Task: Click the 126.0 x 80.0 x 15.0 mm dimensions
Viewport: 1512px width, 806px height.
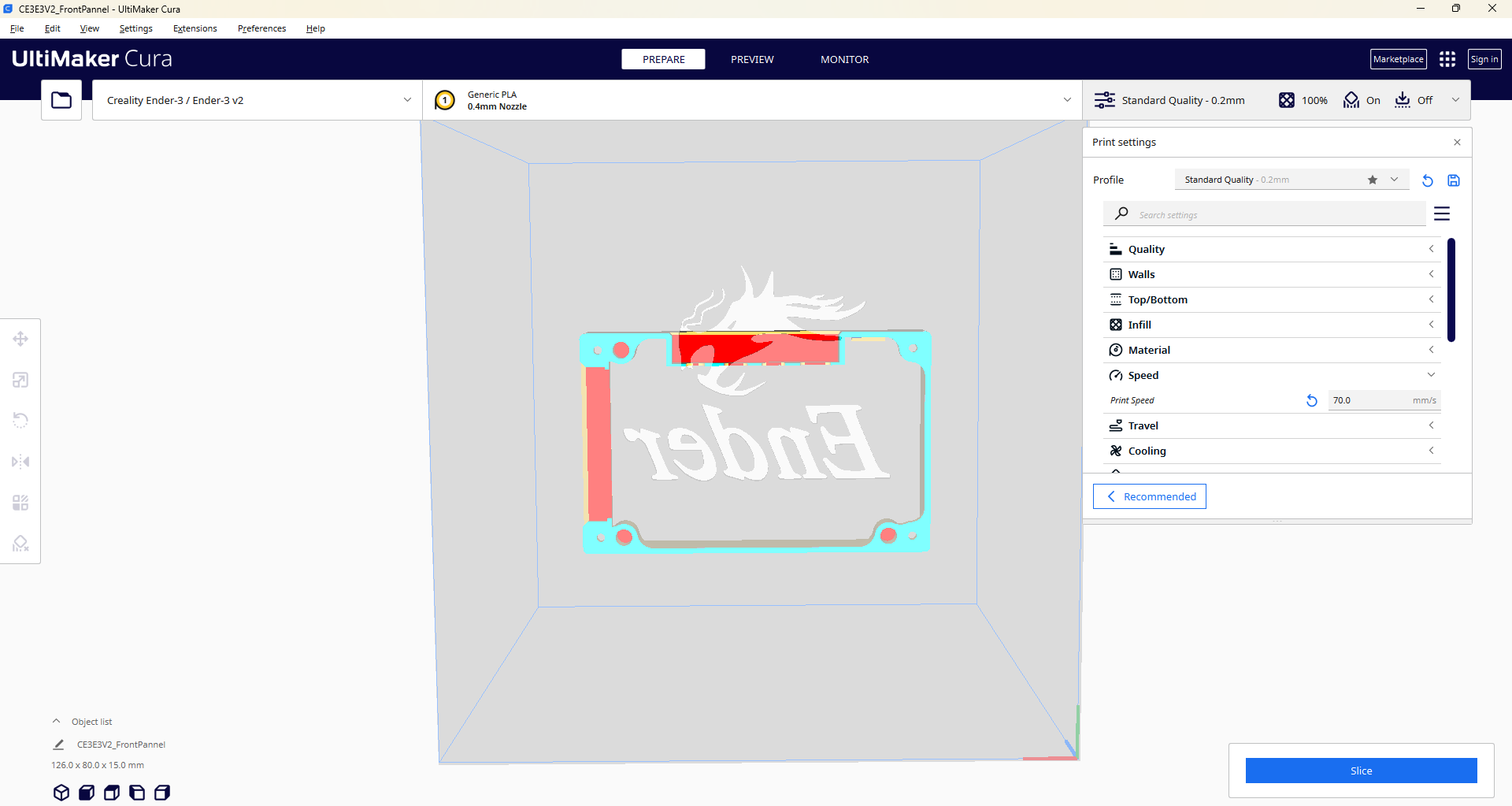Action: pyautogui.click(x=98, y=765)
